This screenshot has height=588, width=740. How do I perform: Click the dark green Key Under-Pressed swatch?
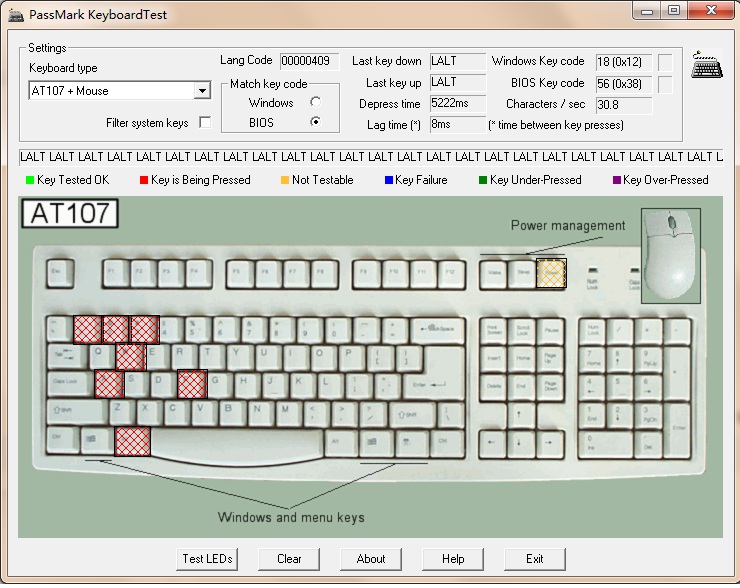(483, 180)
